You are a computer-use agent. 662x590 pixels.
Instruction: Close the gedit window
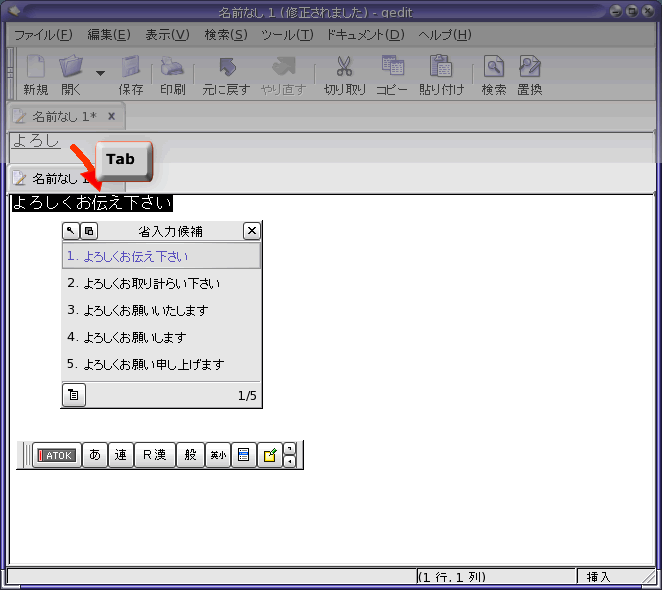tap(648, 11)
